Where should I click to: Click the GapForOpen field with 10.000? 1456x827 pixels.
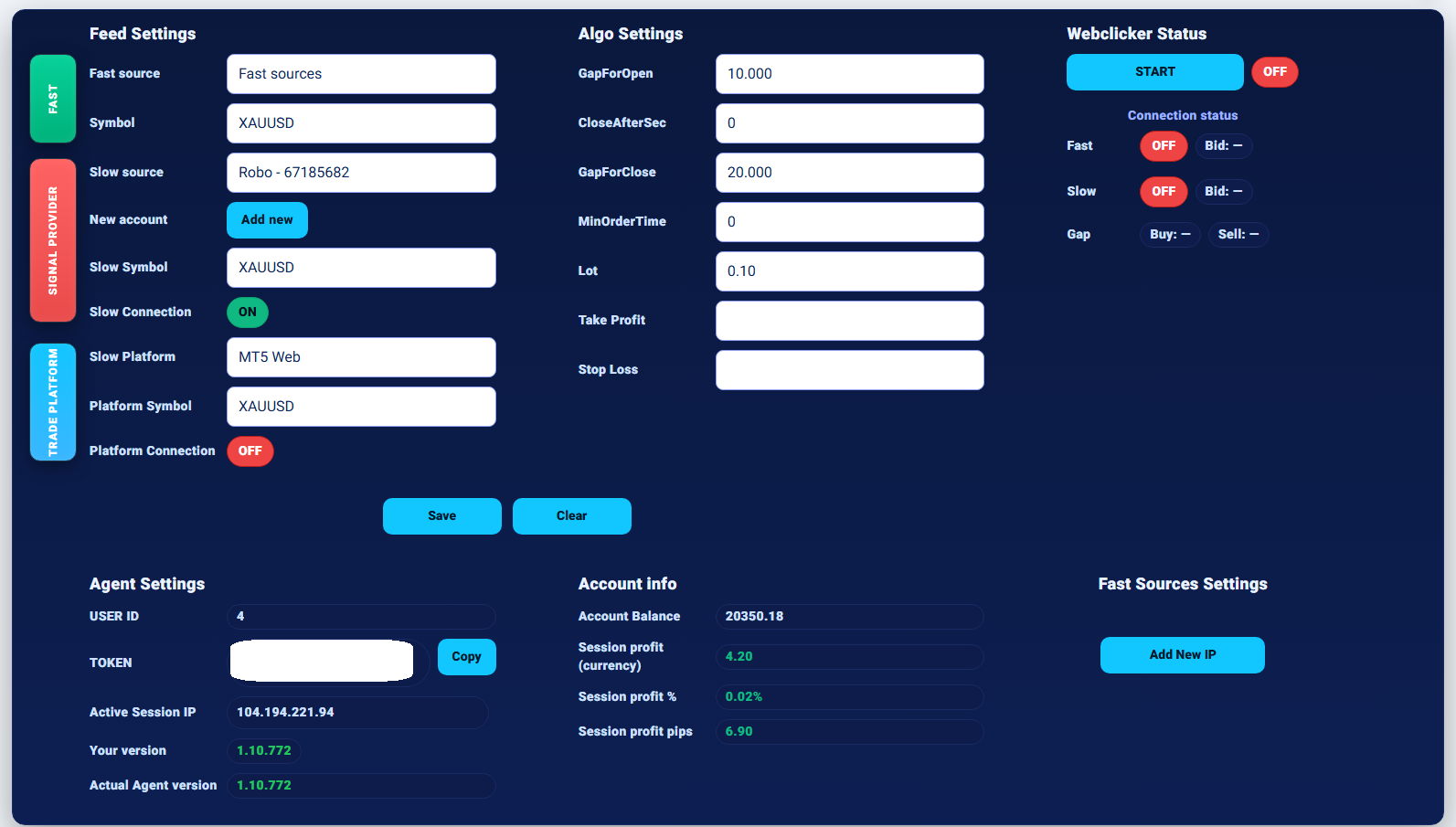point(850,74)
